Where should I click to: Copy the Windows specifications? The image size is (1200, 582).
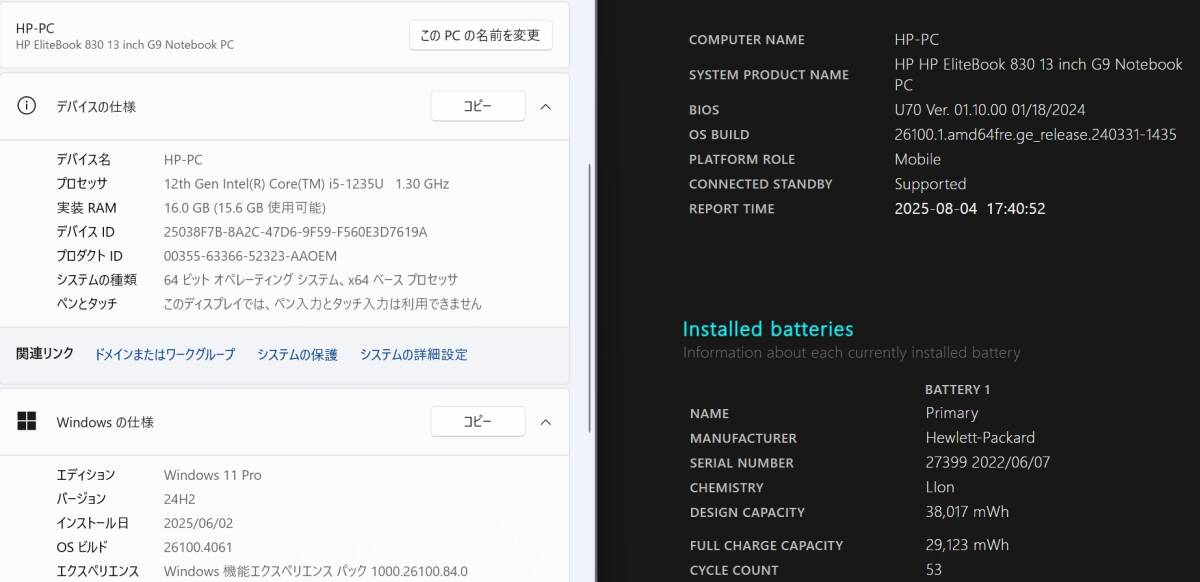click(478, 421)
